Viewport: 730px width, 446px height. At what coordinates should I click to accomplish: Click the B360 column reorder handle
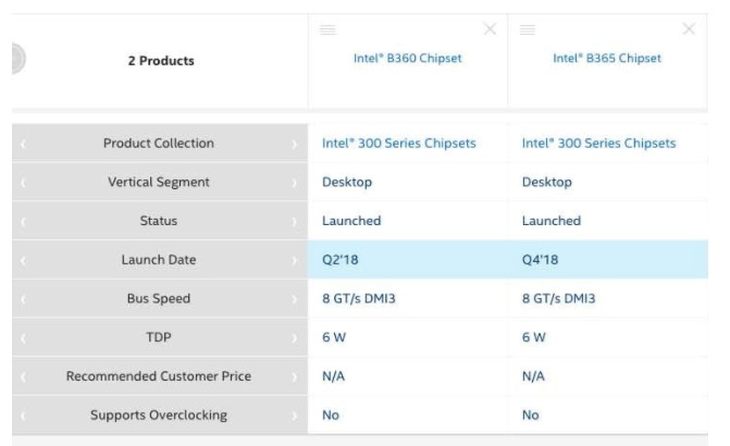click(328, 30)
